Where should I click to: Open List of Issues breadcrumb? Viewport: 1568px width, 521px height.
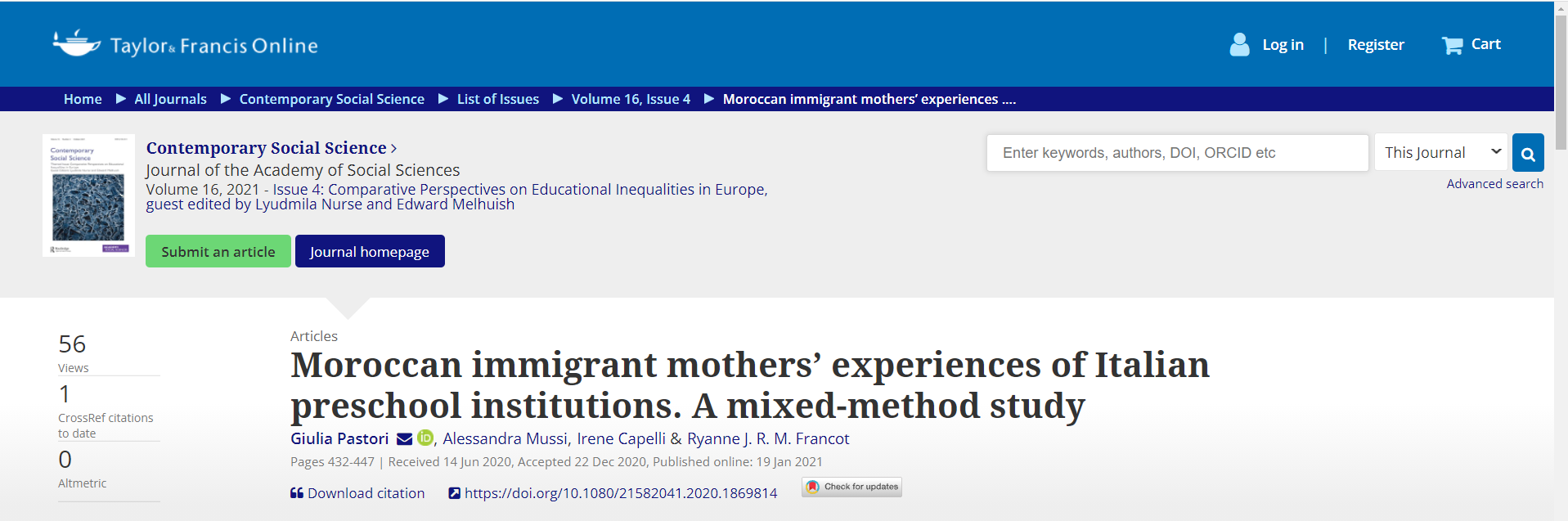(497, 99)
